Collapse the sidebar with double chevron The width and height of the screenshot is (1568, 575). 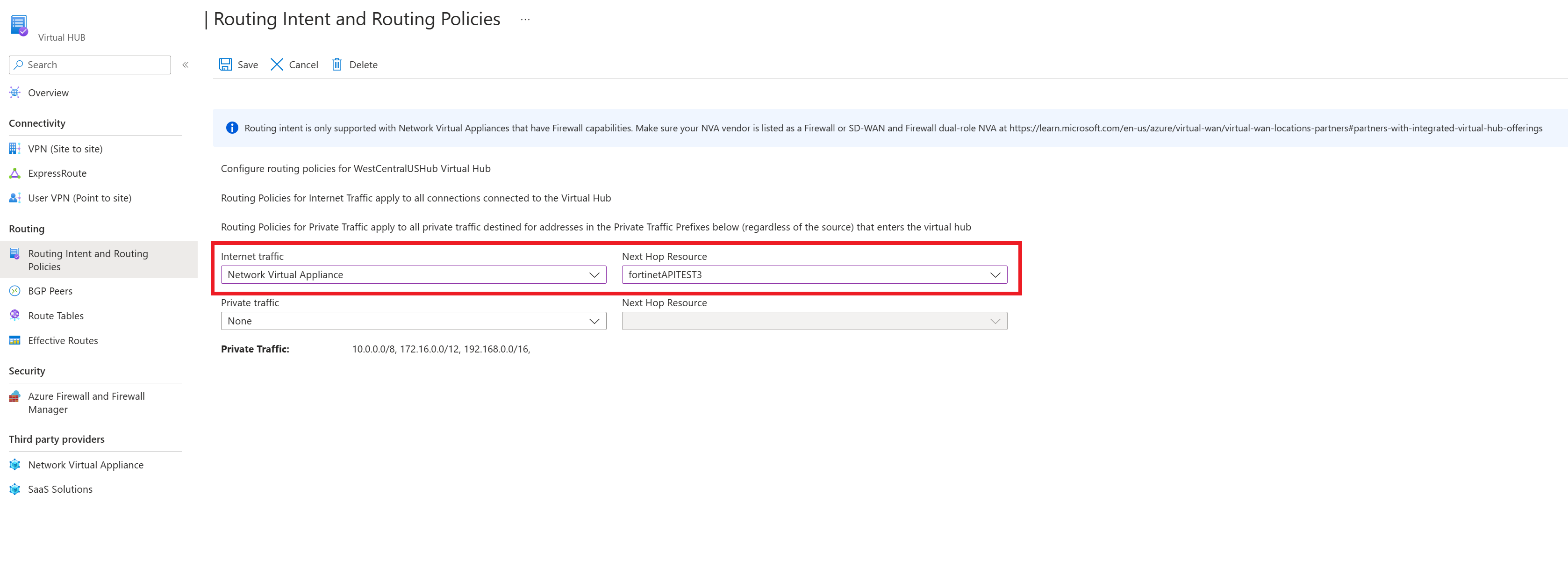[185, 65]
